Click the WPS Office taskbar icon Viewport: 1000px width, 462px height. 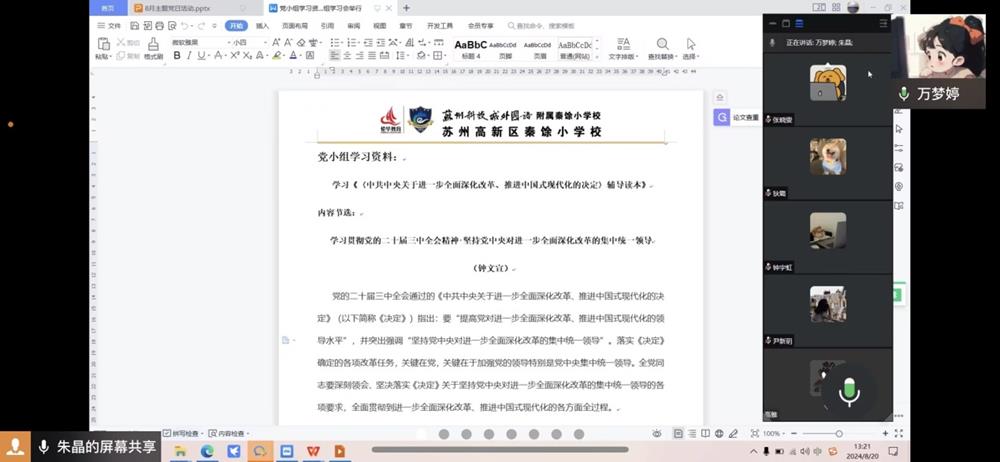(312, 451)
